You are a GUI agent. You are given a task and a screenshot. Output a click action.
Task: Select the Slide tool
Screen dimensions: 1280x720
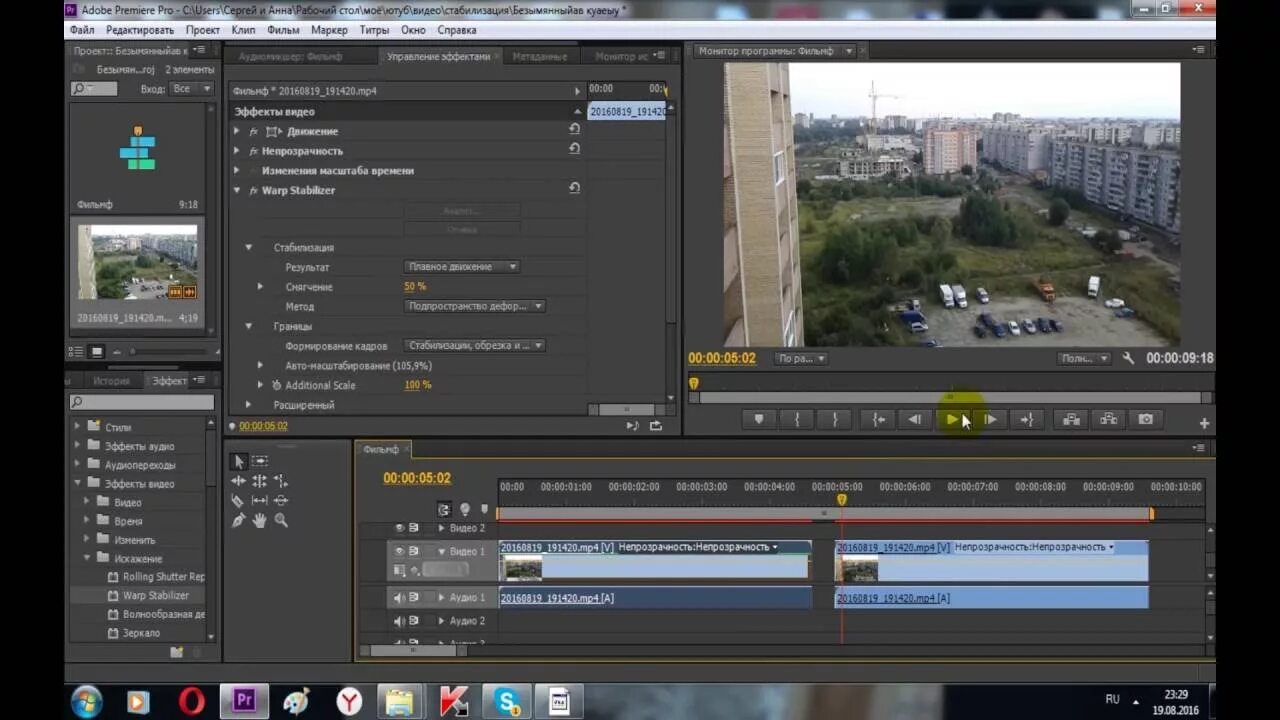click(281, 500)
